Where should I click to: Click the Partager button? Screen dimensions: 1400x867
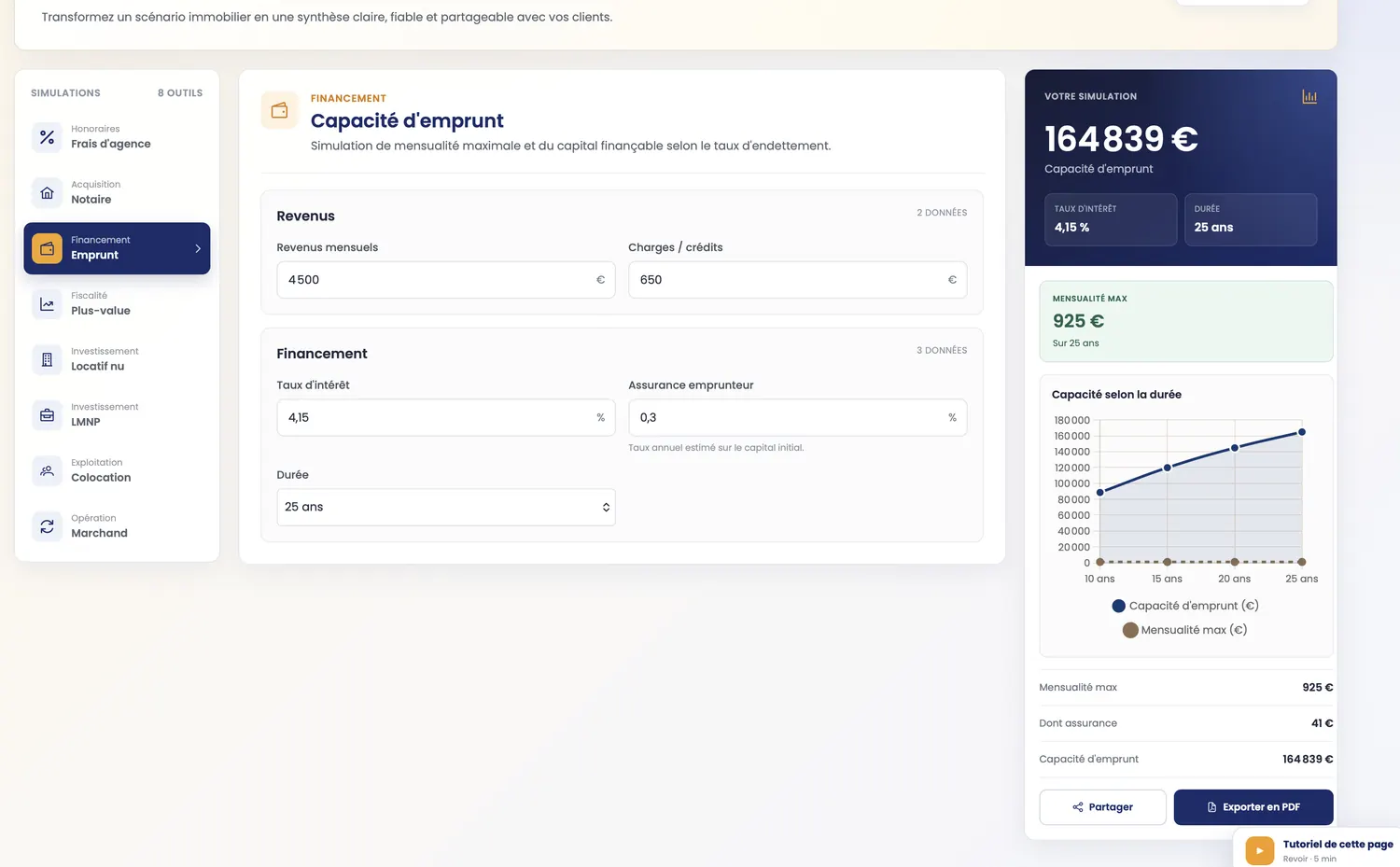pos(1102,807)
